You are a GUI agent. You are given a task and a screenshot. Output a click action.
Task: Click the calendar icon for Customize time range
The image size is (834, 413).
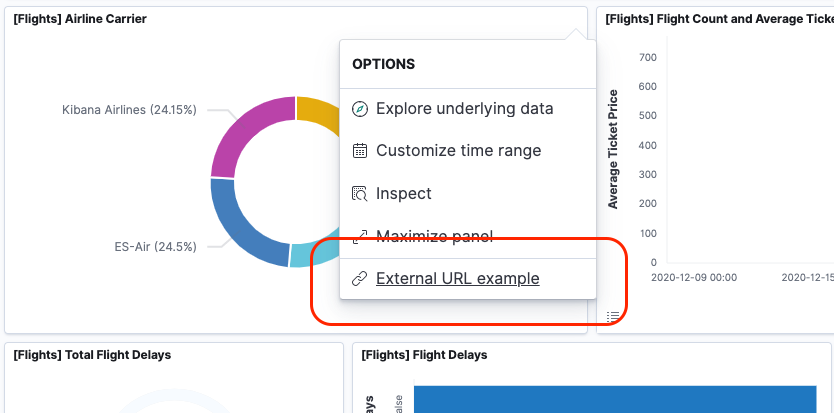[x=360, y=151]
